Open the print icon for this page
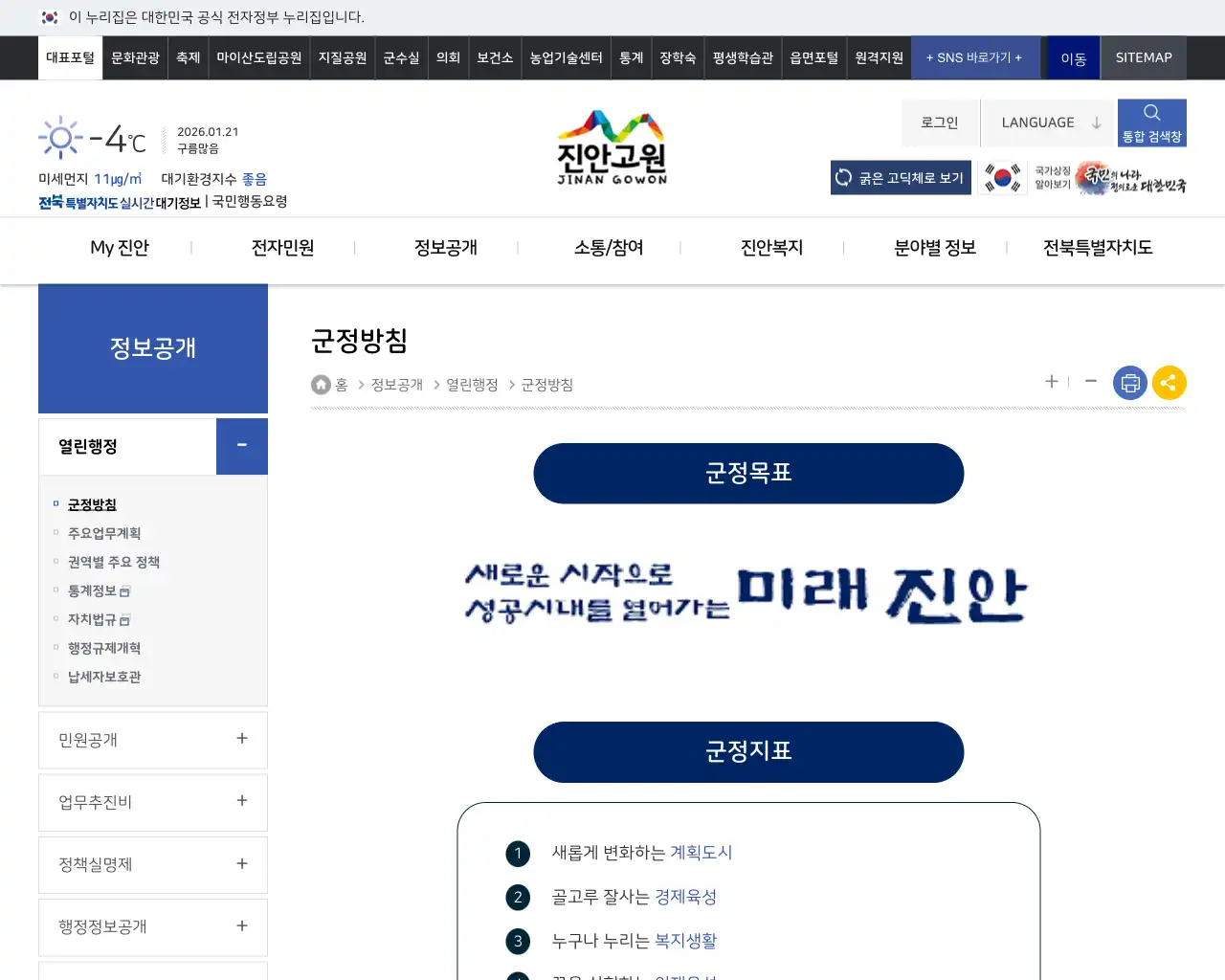 [1130, 382]
